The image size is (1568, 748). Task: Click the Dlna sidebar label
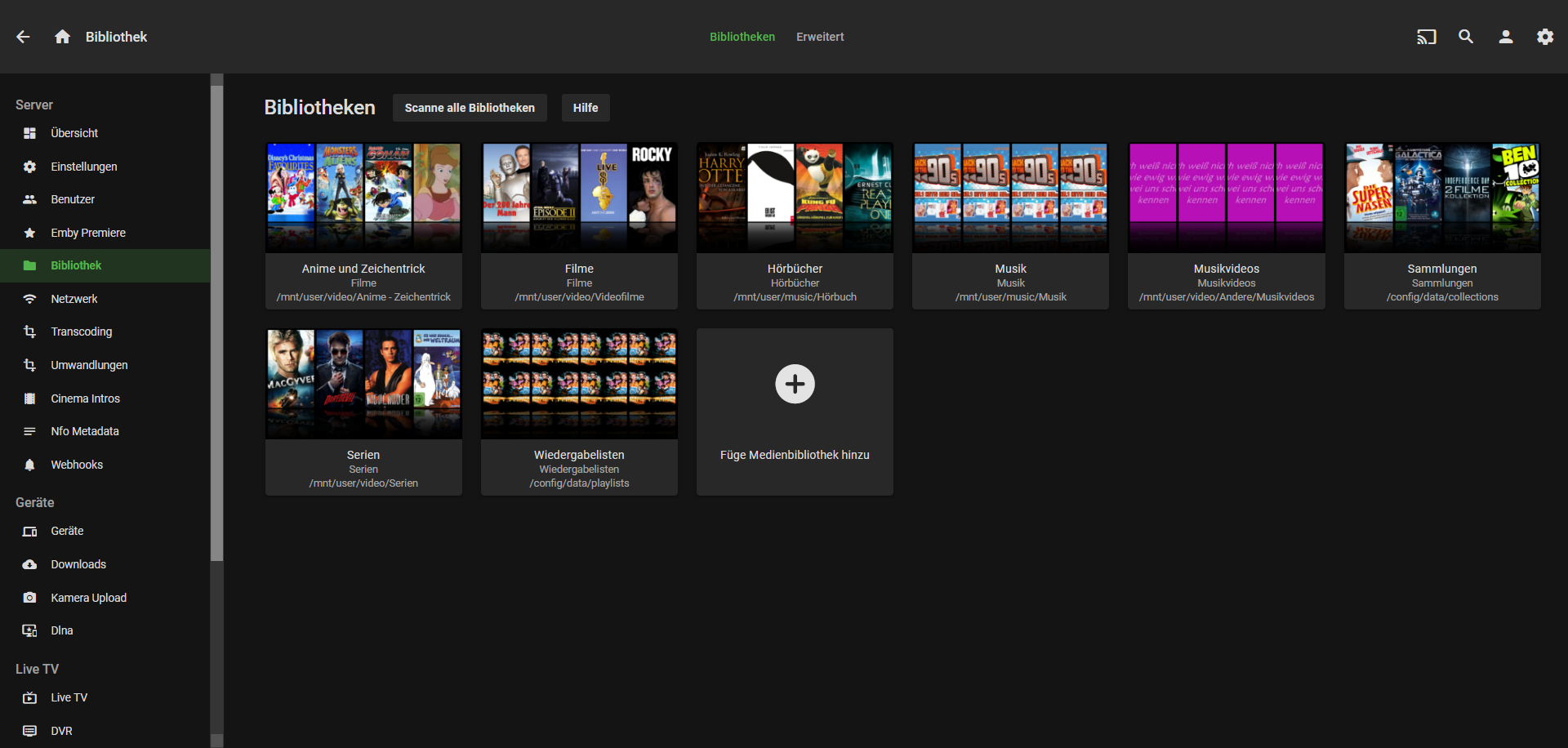62,630
